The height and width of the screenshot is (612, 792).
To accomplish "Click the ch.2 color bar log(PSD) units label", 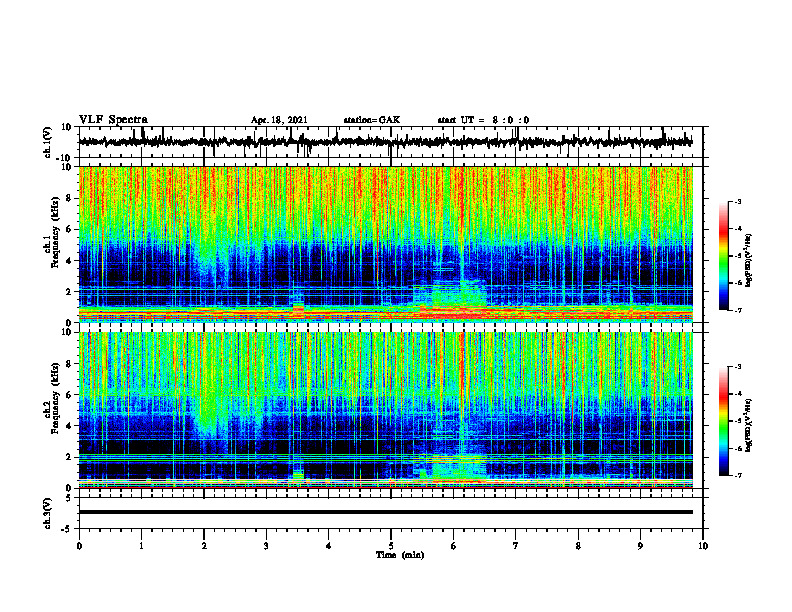I will 749,425.
